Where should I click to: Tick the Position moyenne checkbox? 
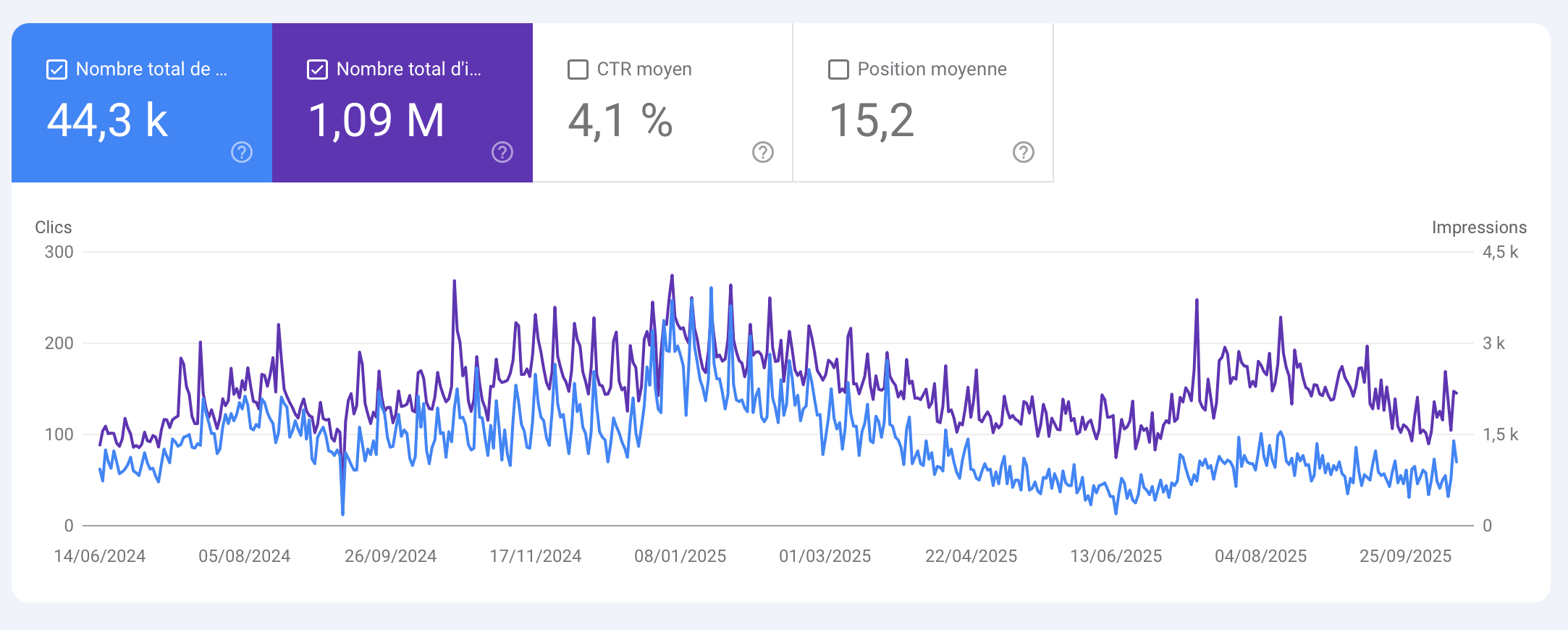(838, 70)
